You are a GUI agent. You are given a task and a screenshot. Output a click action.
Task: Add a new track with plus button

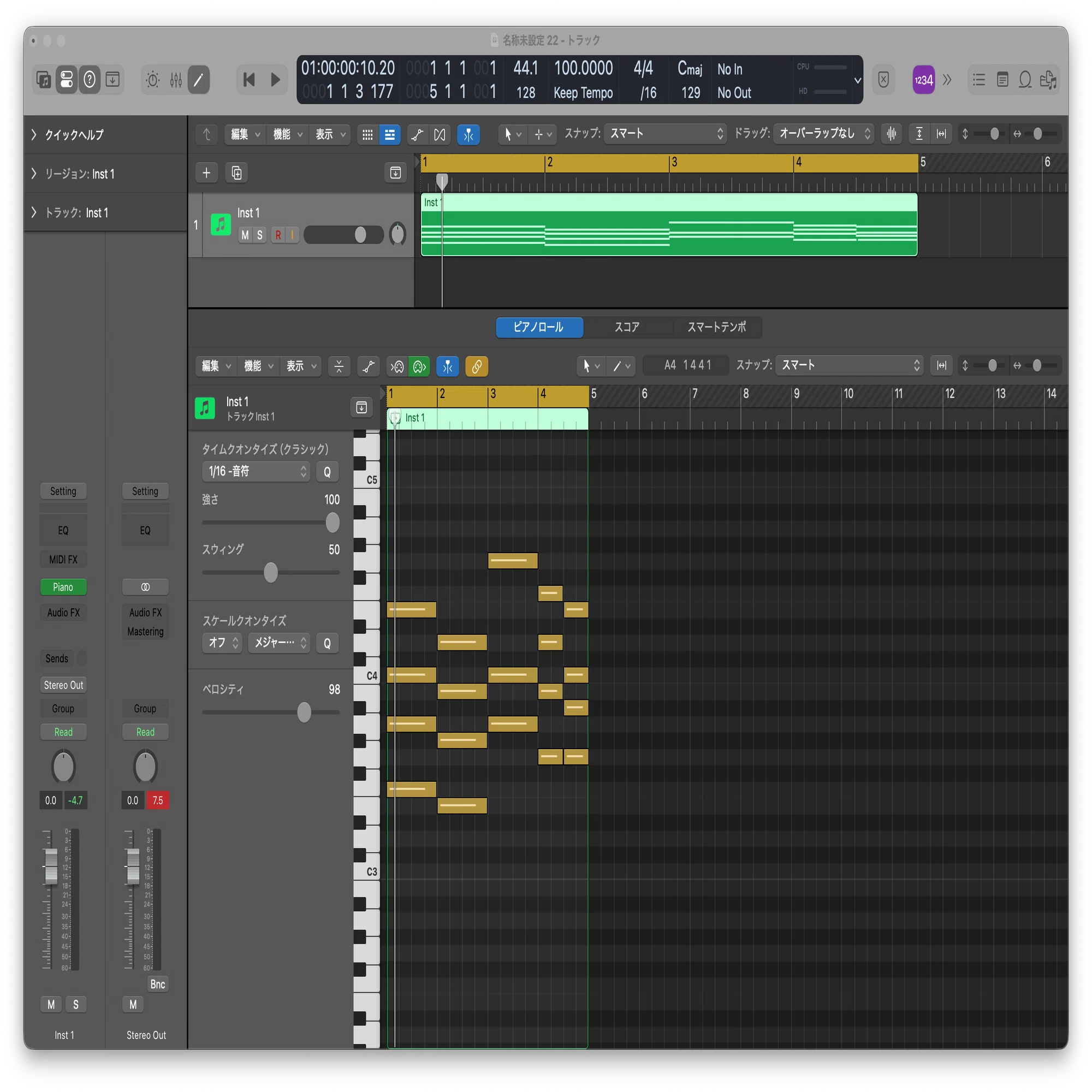tap(206, 173)
